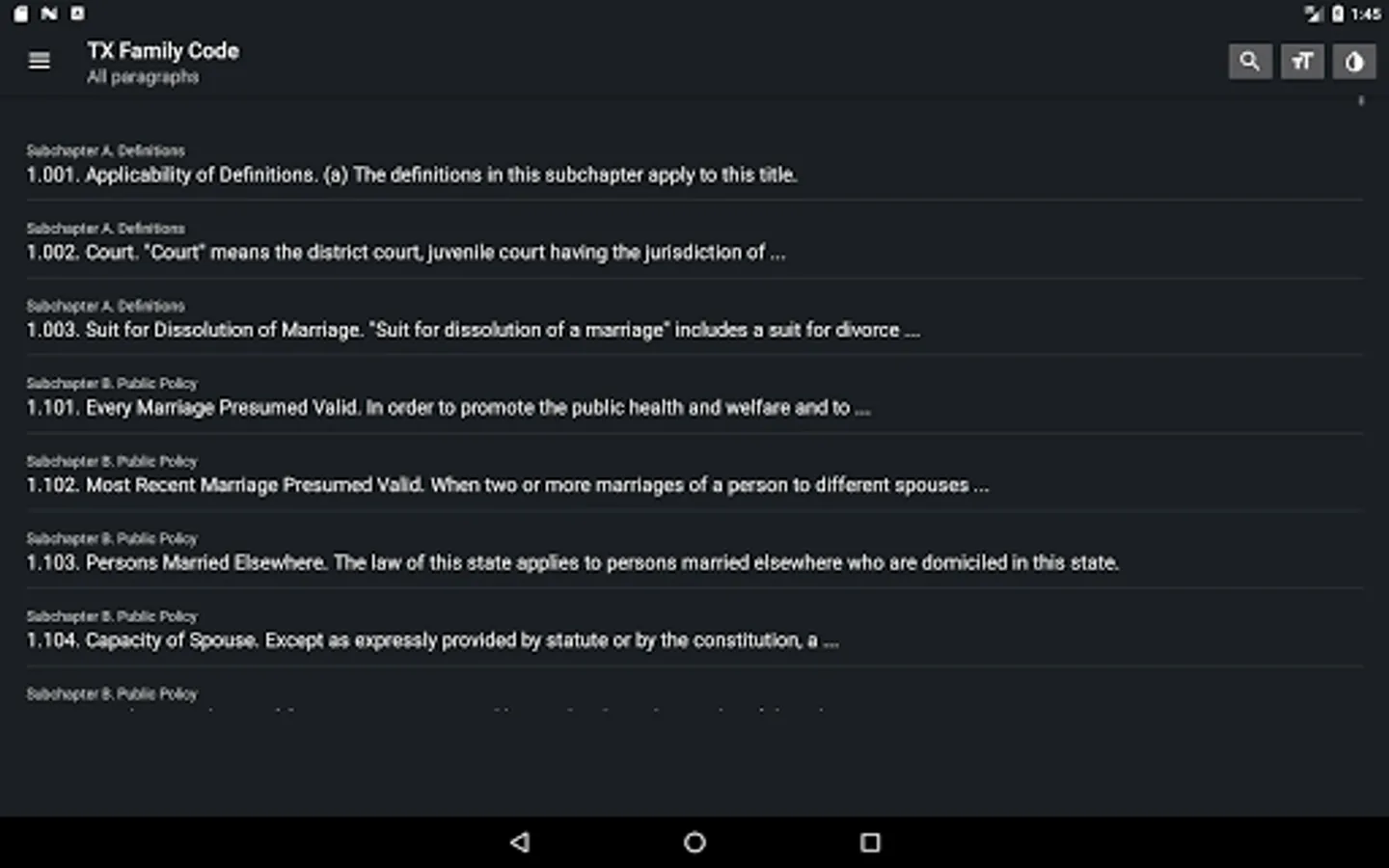This screenshot has width=1389, height=868.
Task: Select 1.104 Capacity of Spouse entry
Action: [x=694, y=629]
